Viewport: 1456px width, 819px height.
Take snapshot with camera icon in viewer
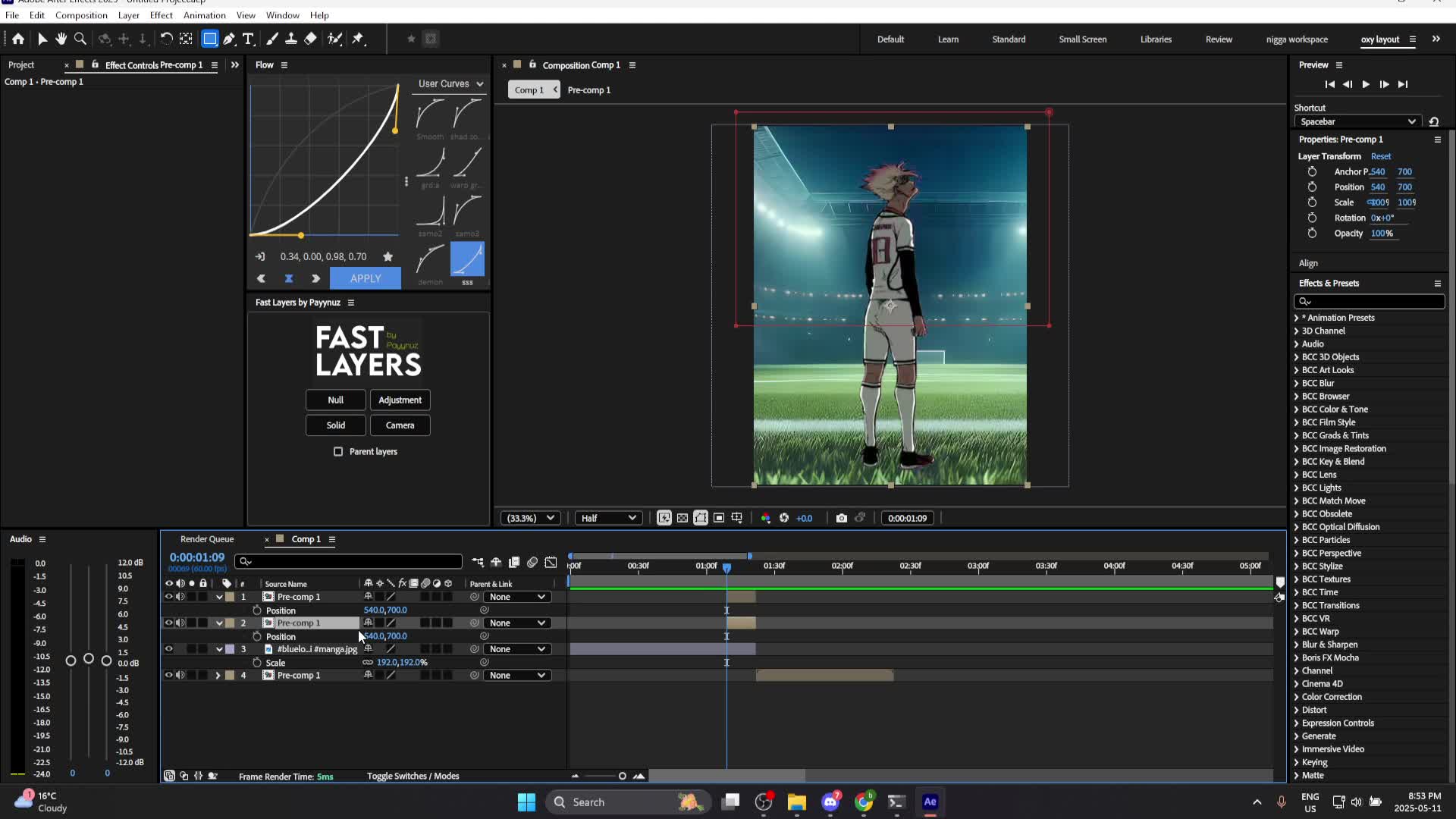pos(841,518)
